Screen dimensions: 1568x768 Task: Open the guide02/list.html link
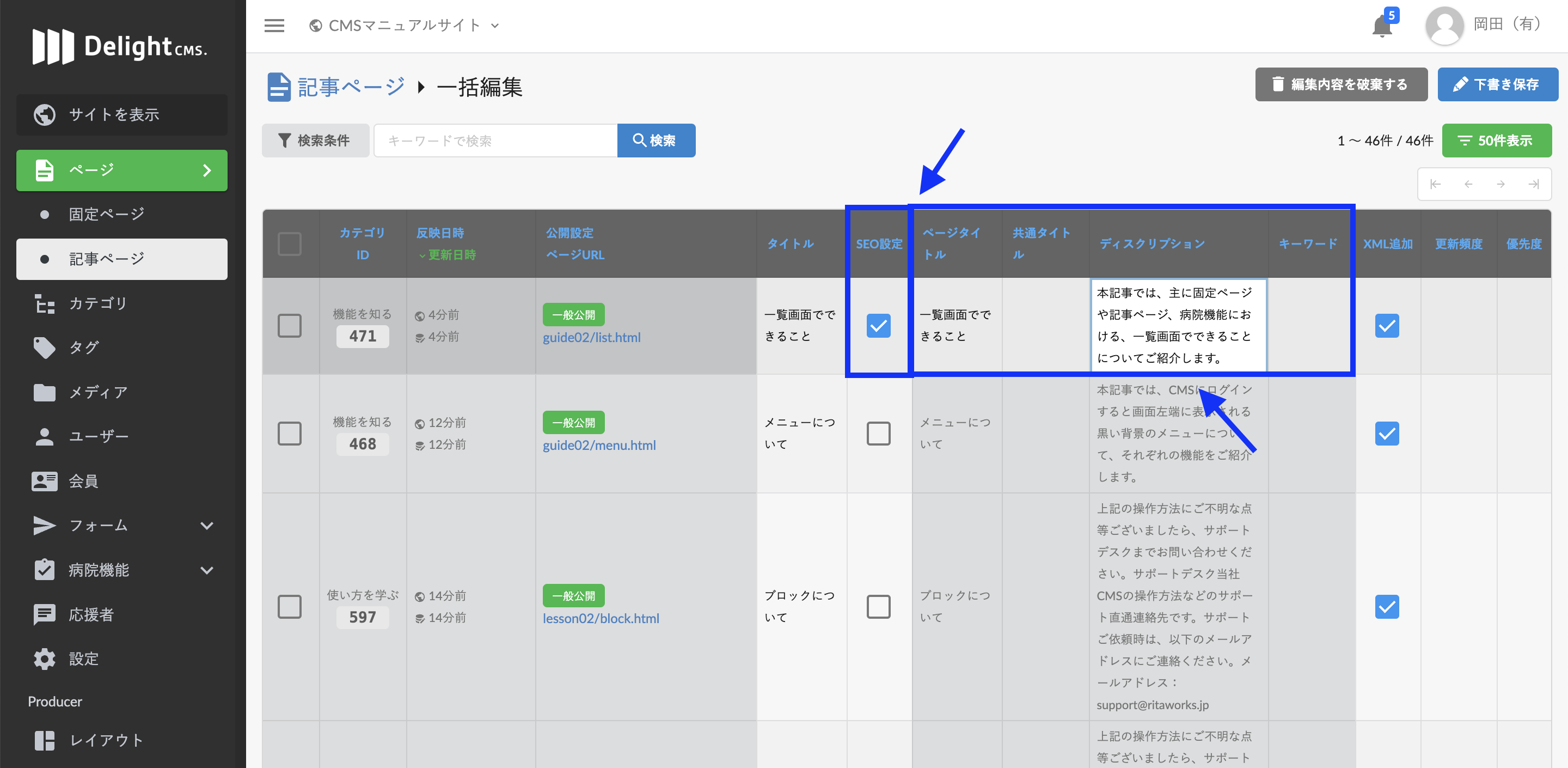click(591, 337)
